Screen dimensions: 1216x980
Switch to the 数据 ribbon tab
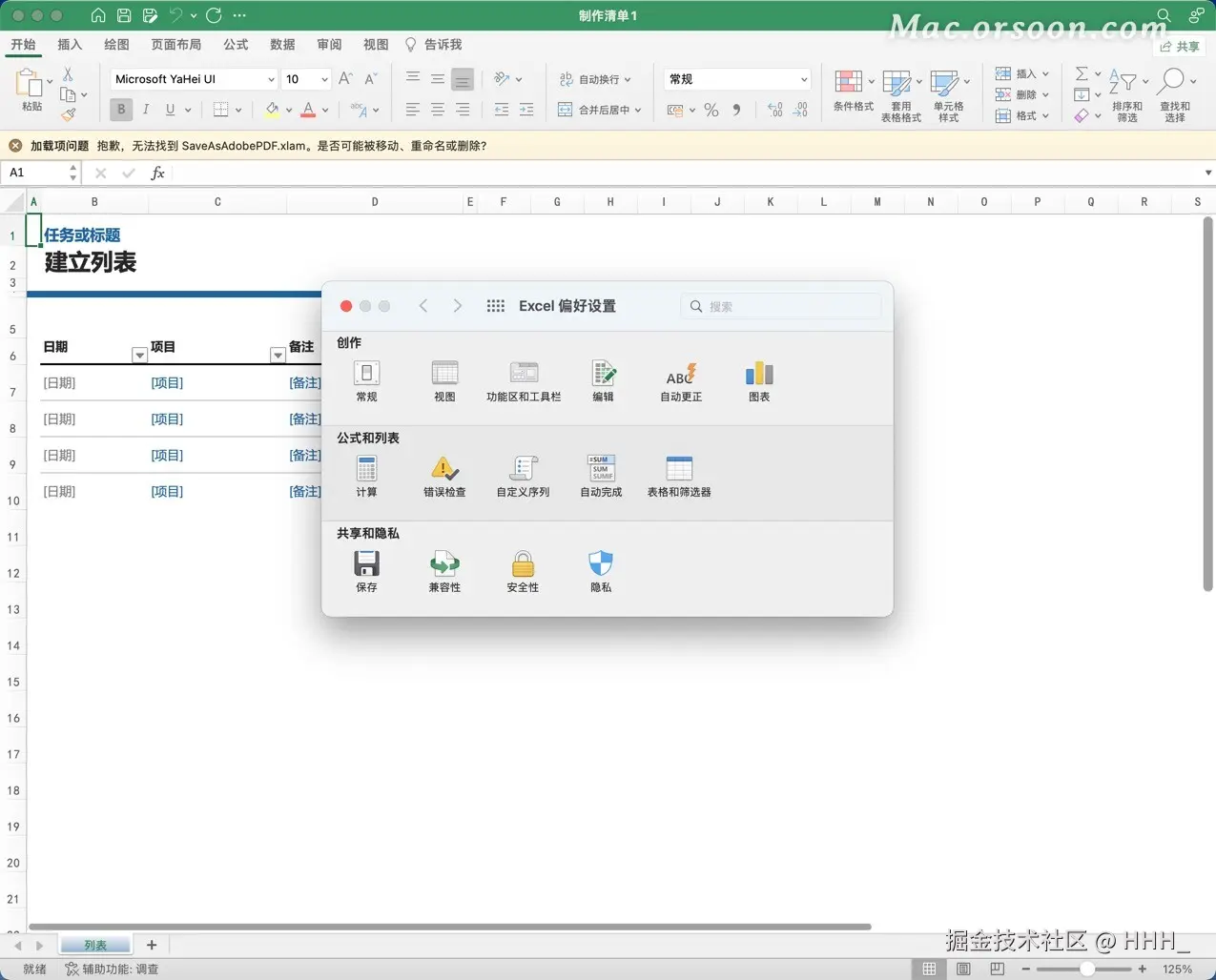point(282,45)
